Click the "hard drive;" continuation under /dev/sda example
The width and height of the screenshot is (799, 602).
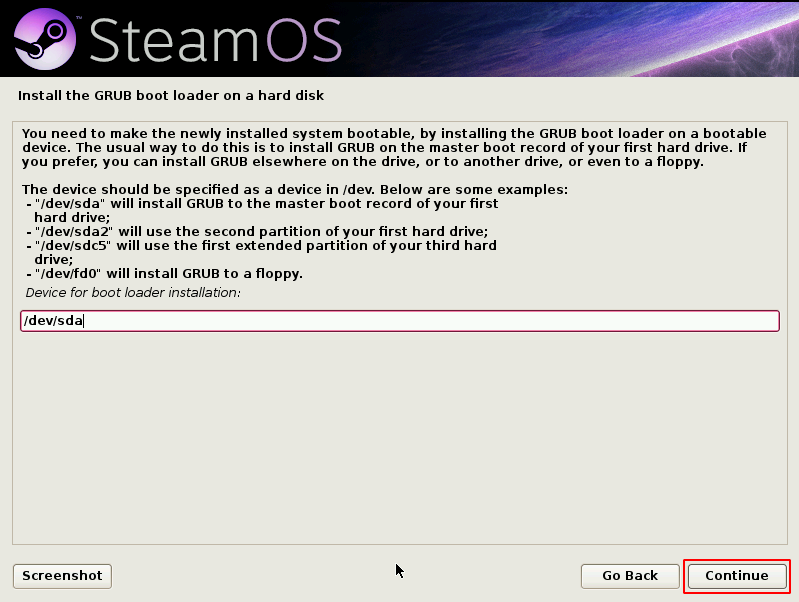[x=71, y=217]
